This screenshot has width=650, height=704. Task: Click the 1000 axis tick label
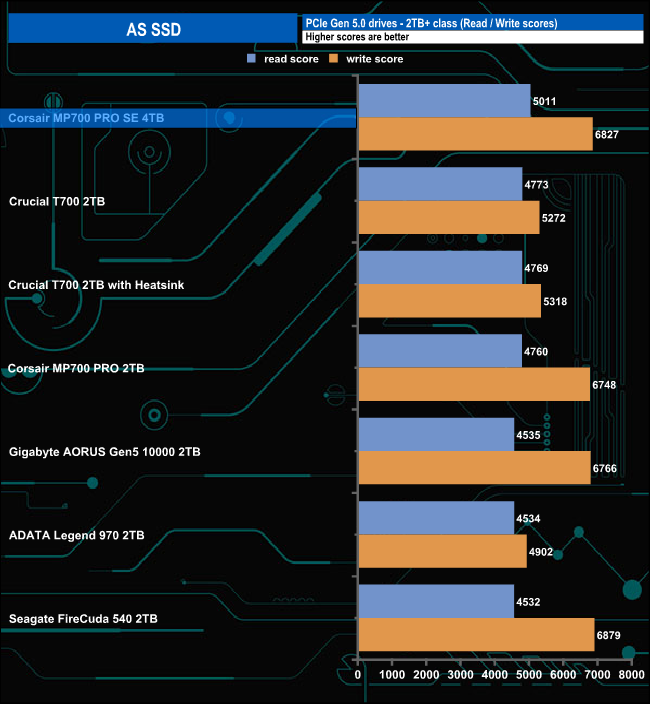click(392, 675)
